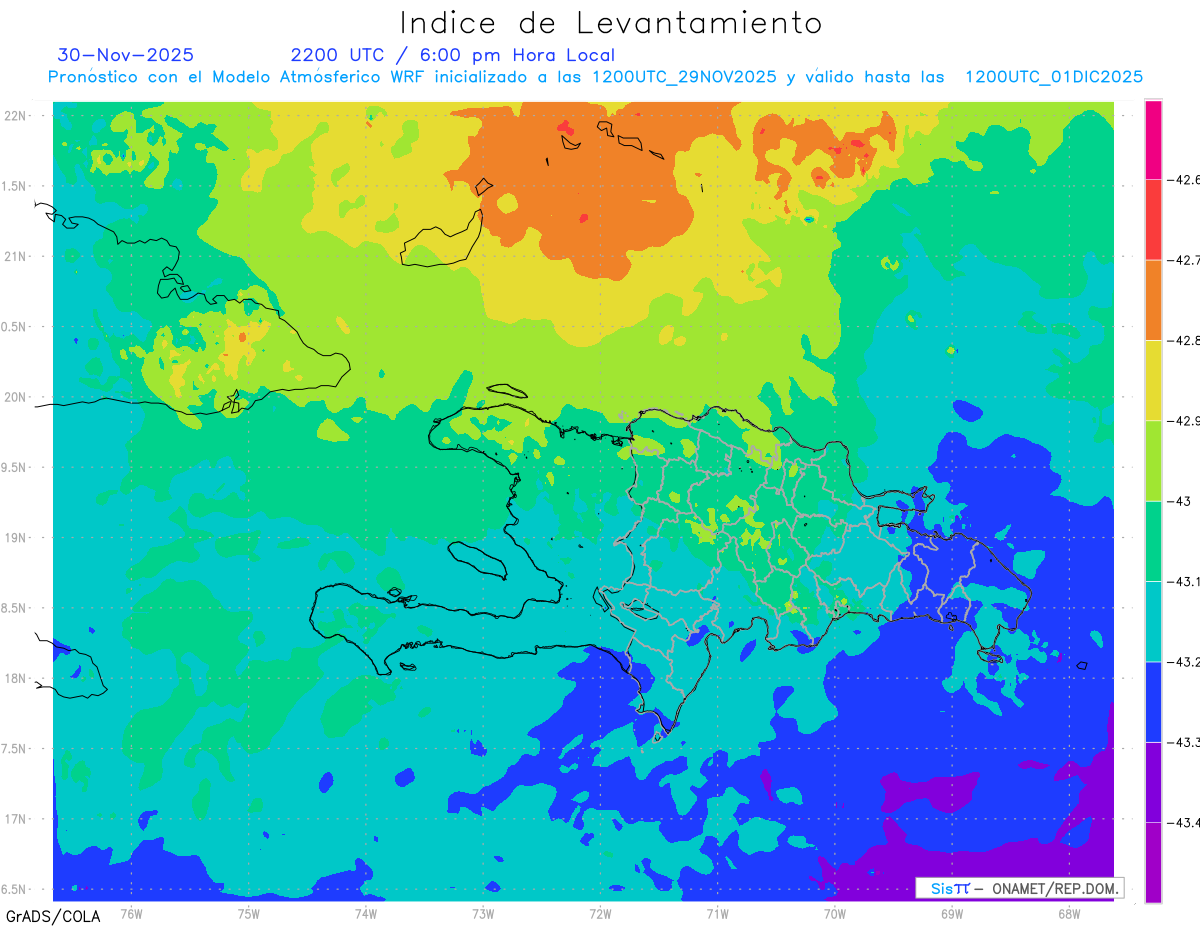Image resolution: width=1200 pixels, height=927 pixels.
Task: Pick the orange legend swatch between -42.7 and -42.8
Action: 1153,300
